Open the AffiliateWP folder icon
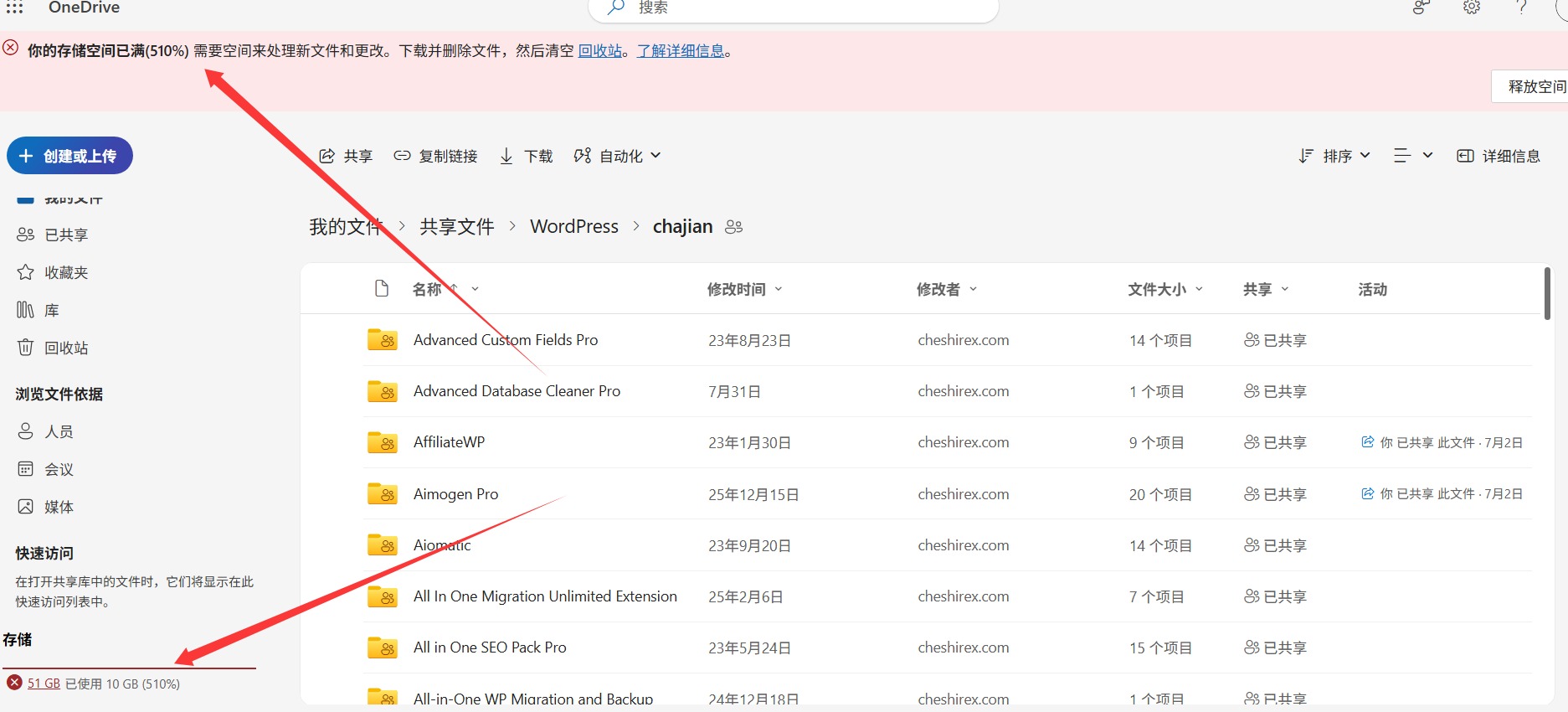The image size is (1568, 712). click(x=383, y=442)
